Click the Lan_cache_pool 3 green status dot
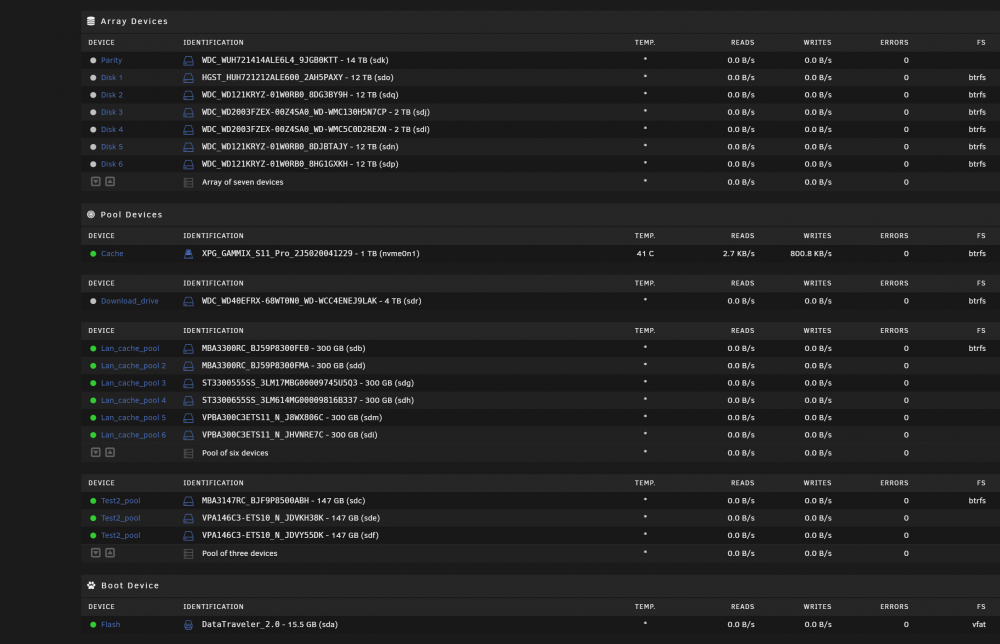Screen dimensions: 1000x644 click(x=93, y=383)
